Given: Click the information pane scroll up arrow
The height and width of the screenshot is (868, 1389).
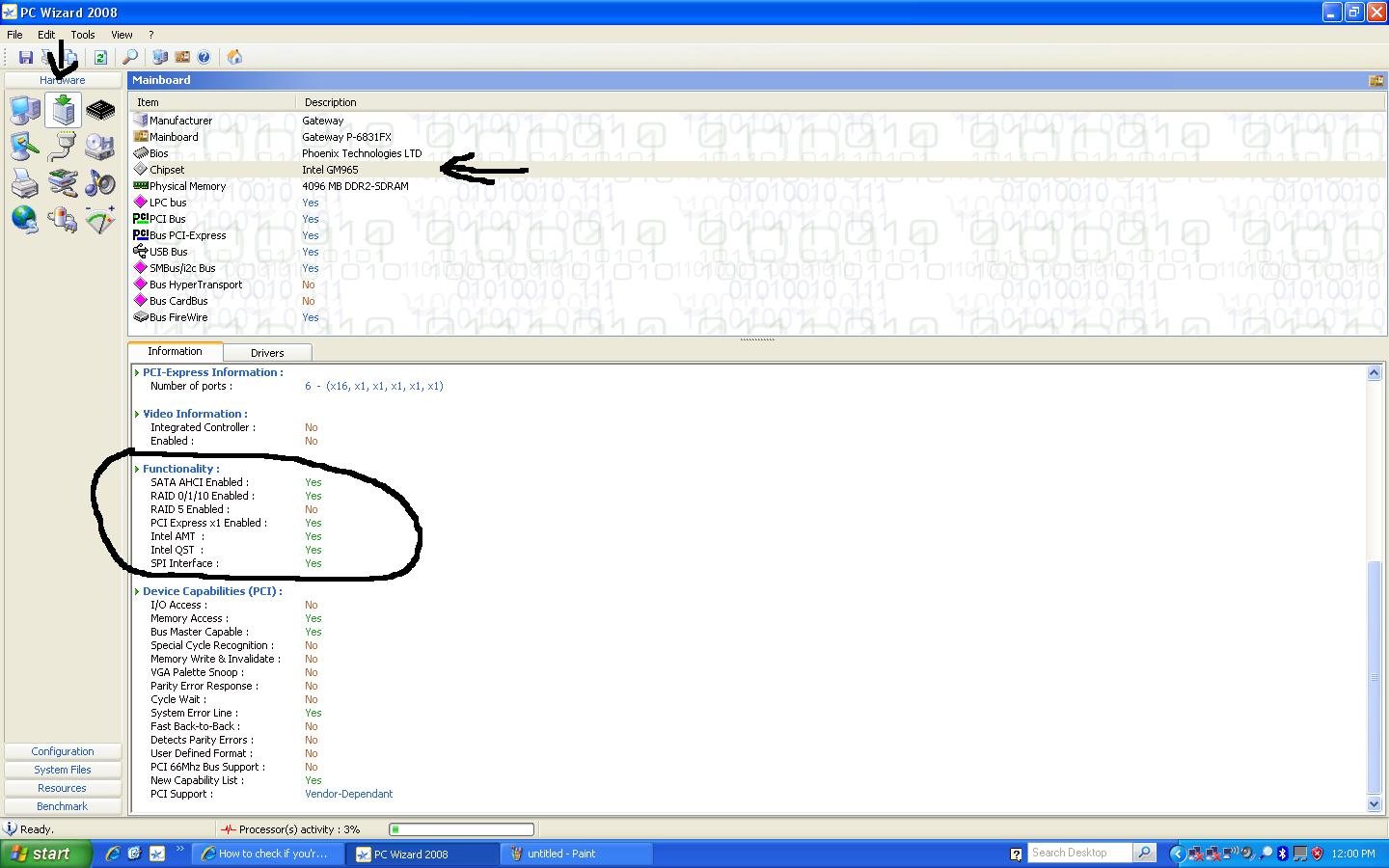Looking at the screenshot, I should tap(1375, 373).
